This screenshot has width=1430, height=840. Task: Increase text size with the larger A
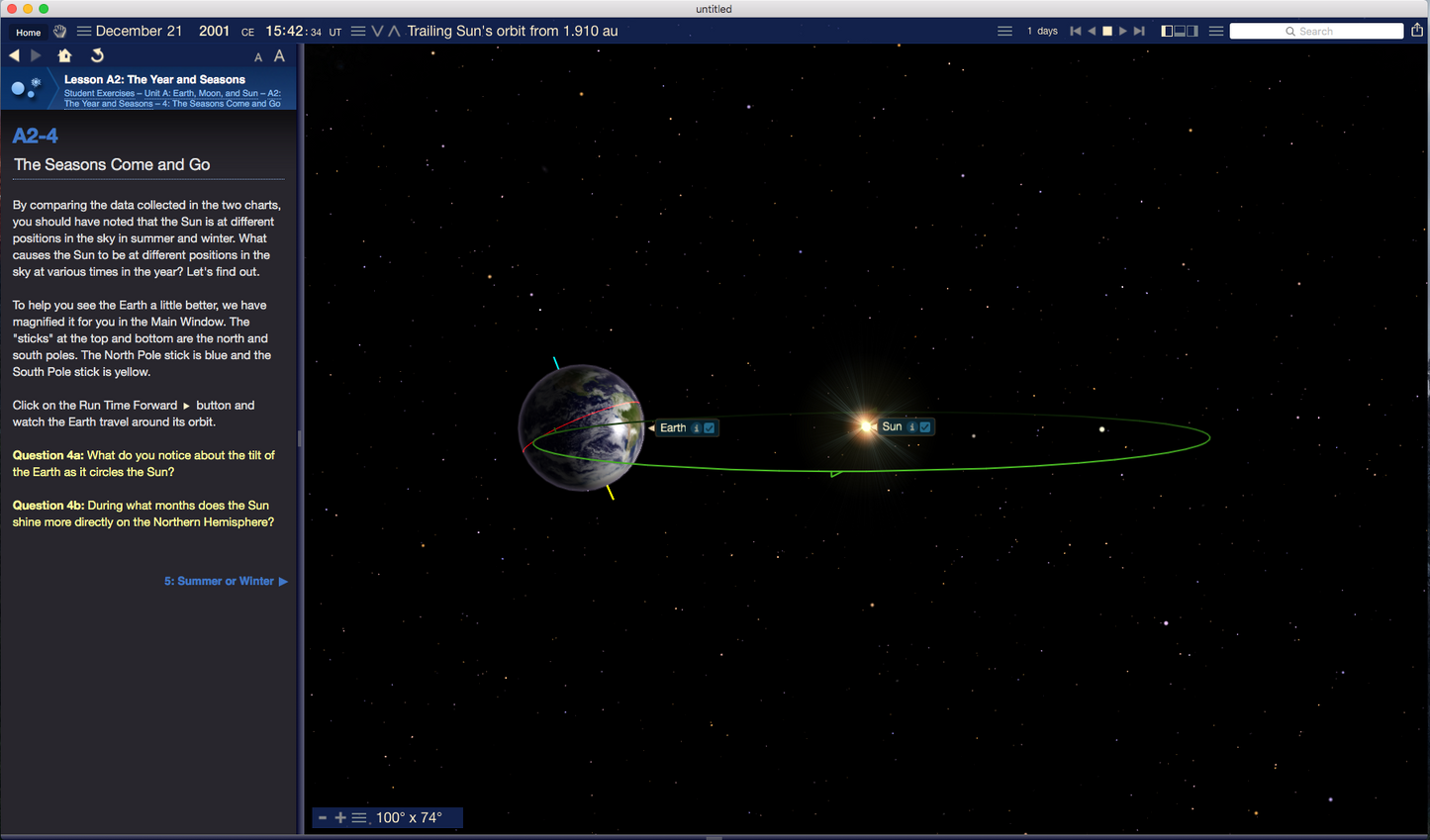(279, 56)
